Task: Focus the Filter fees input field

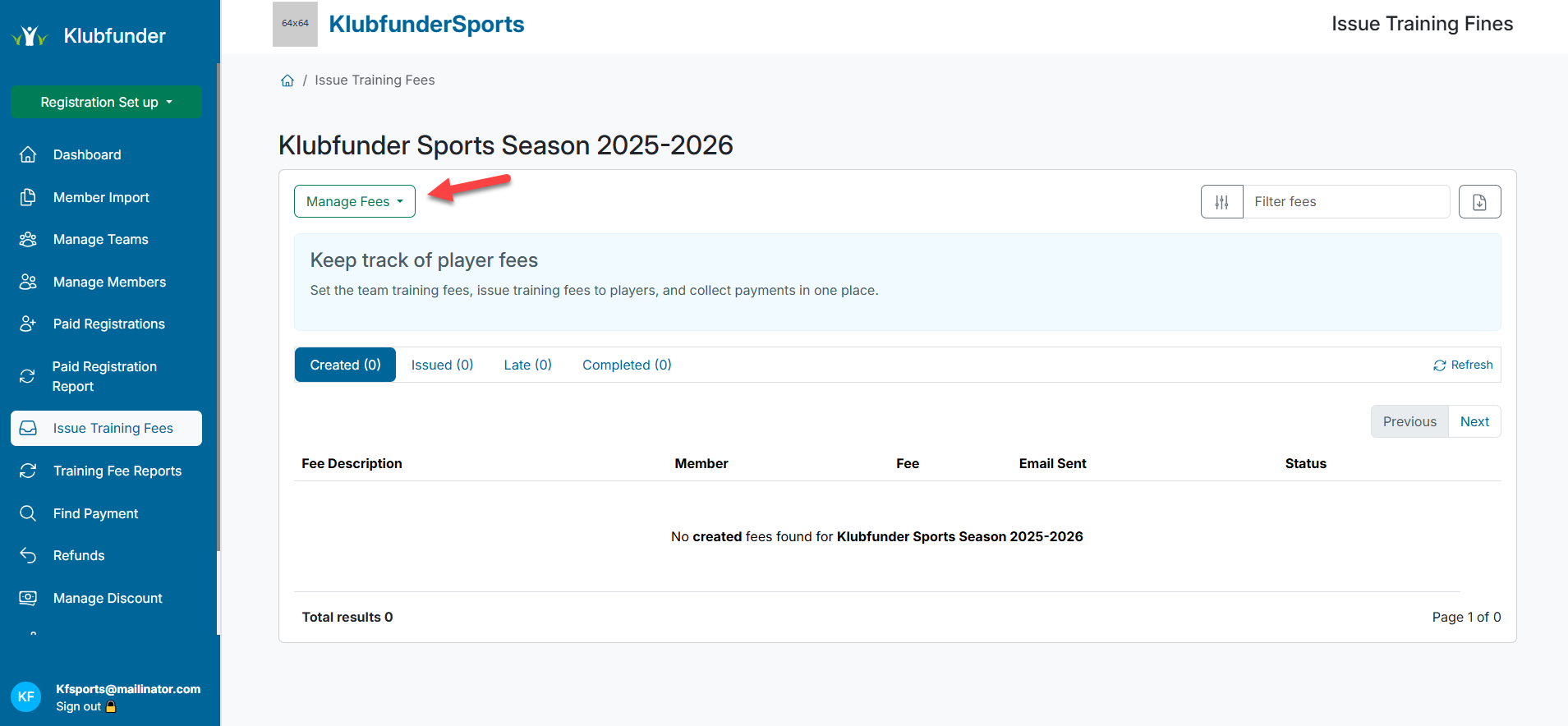Action: click(x=1346, y=202)
